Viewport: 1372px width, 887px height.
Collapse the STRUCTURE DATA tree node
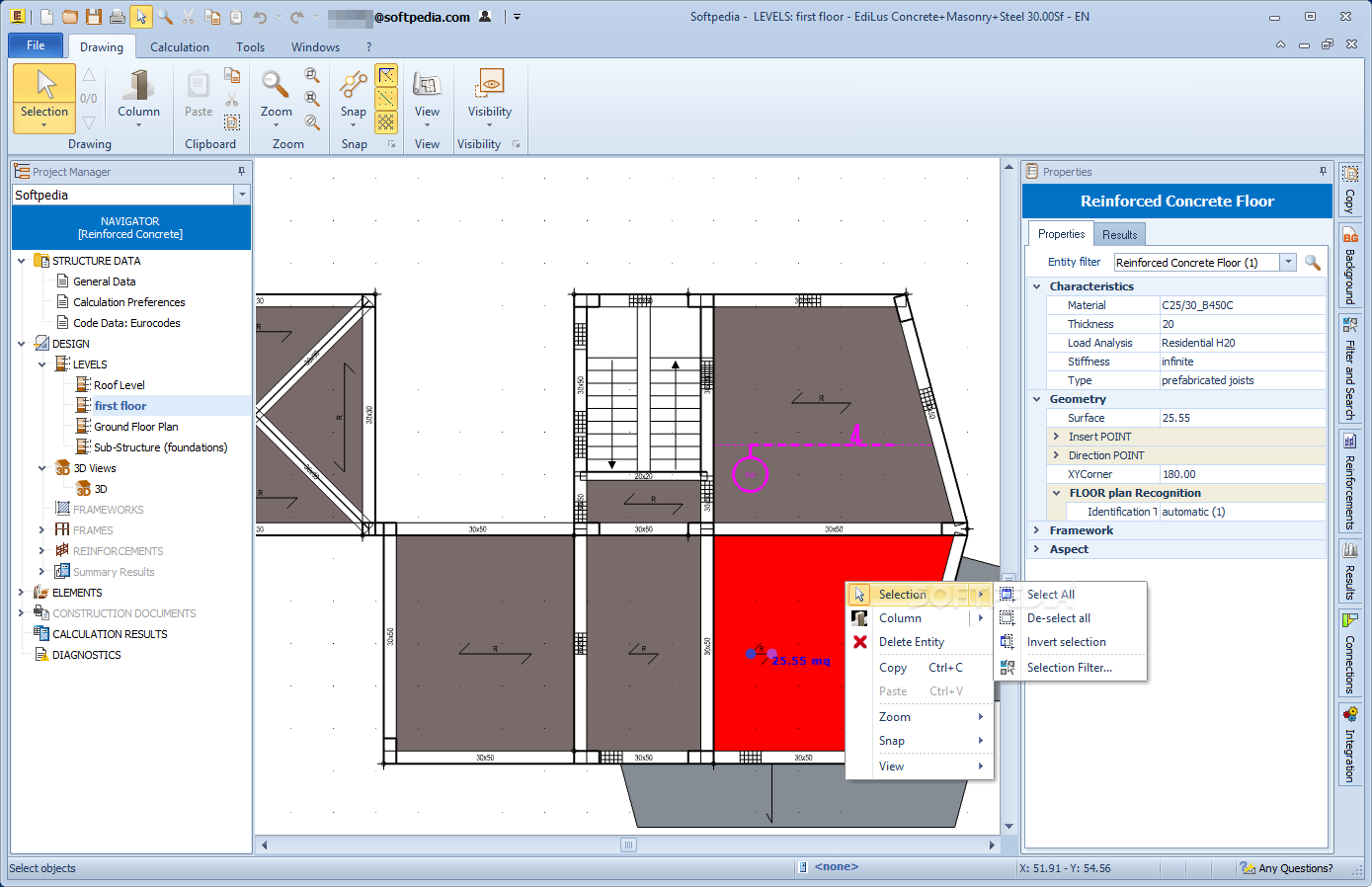[21, 261]
